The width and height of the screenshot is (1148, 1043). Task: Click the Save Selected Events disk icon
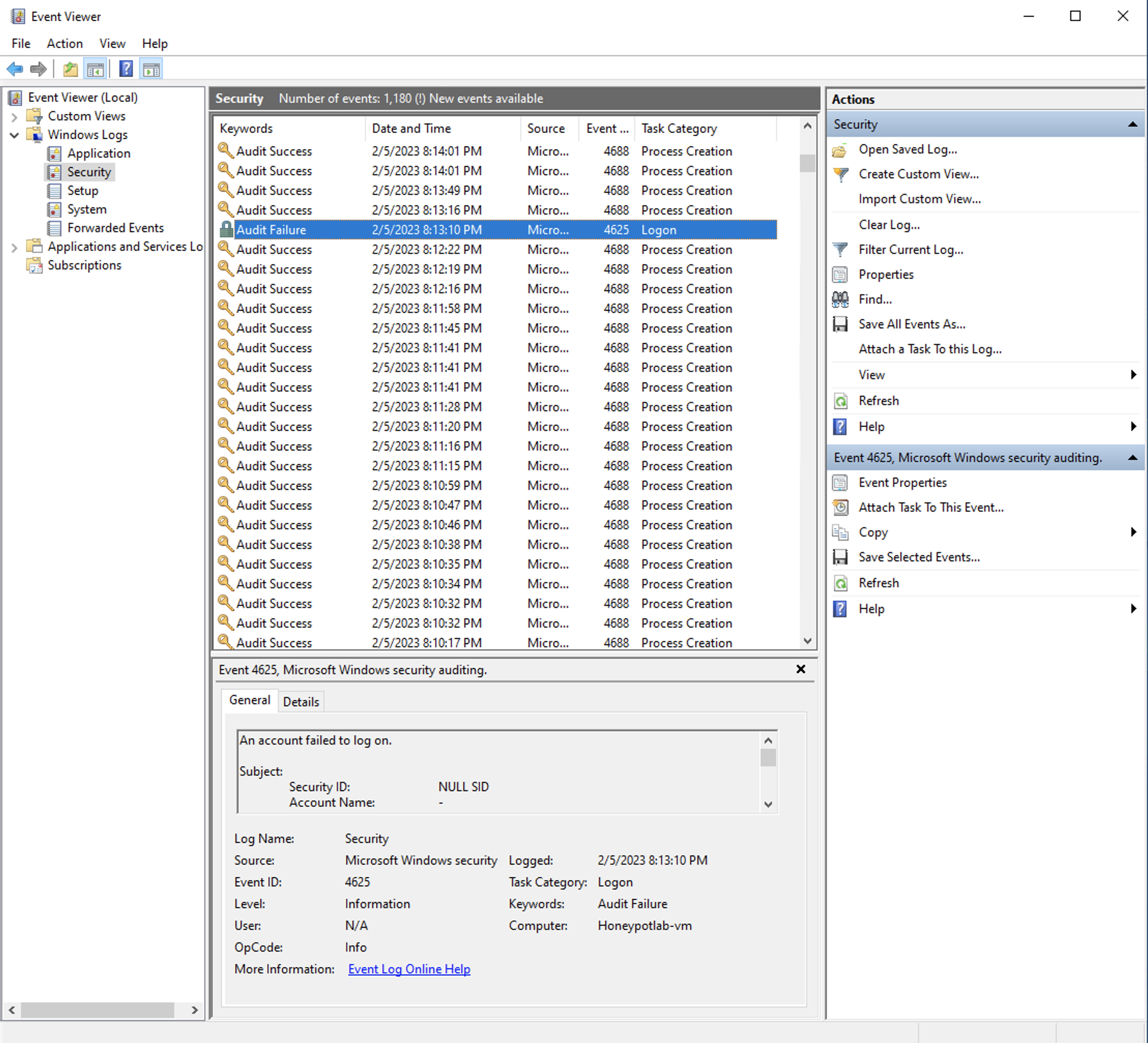(x=840, y=557)
